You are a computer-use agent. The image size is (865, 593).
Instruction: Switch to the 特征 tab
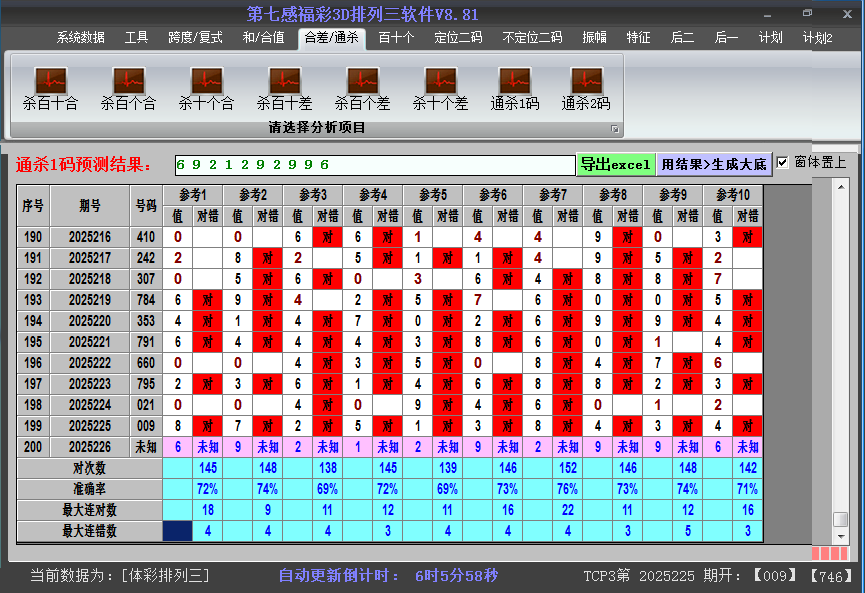[x=638, y=38]
